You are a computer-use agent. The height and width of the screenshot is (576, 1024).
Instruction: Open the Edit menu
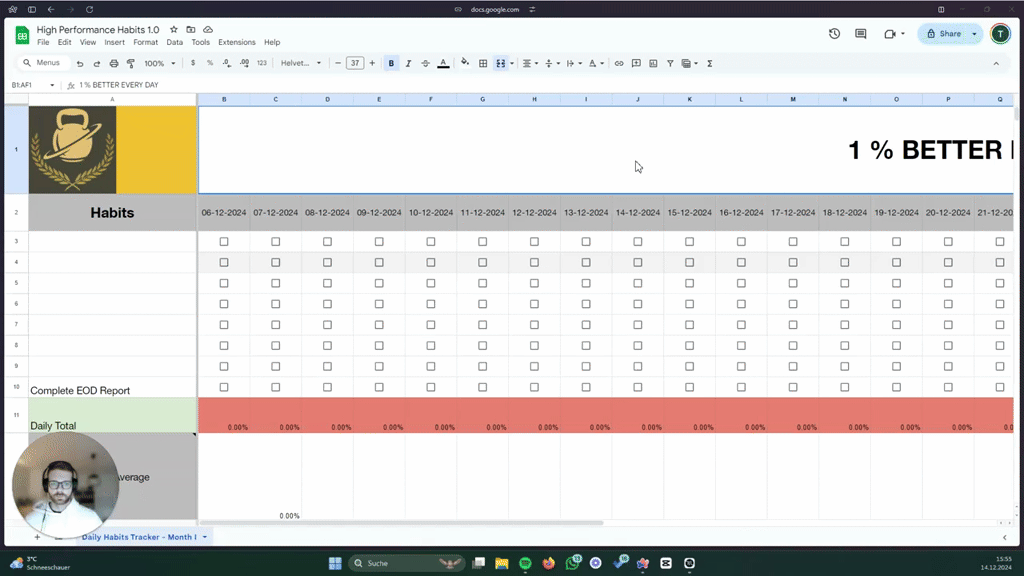64,42
